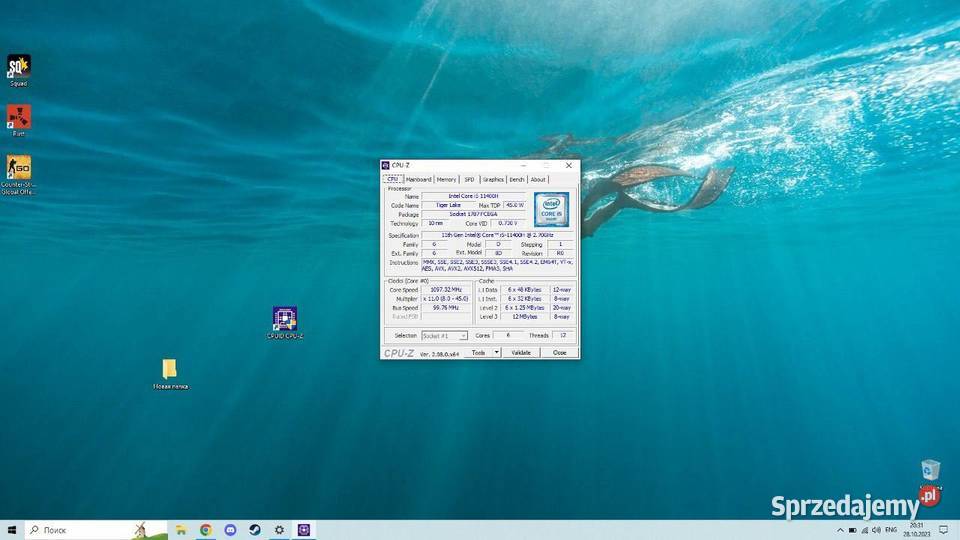Open the Recycle Bin on the desktop

point(930,470)
